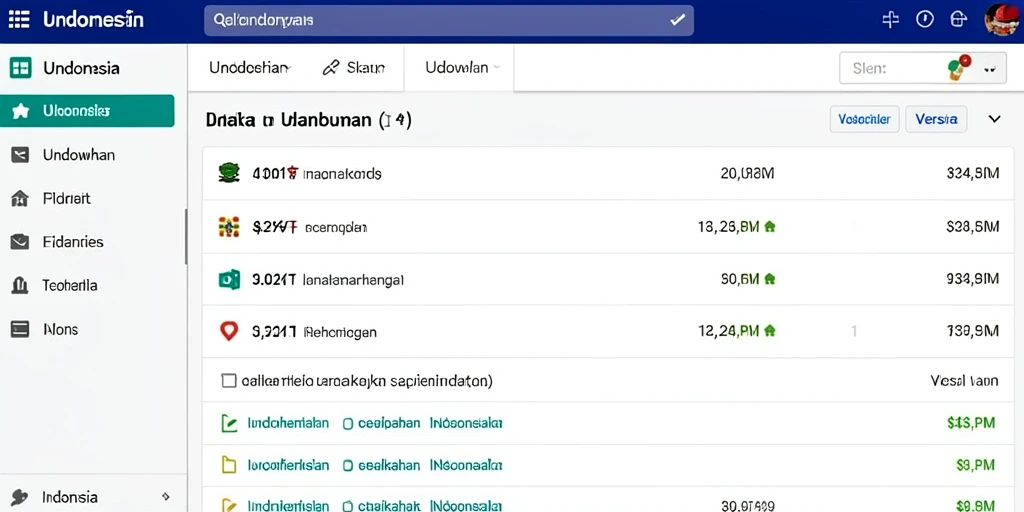Click the Vosochler button

point(865,120)
